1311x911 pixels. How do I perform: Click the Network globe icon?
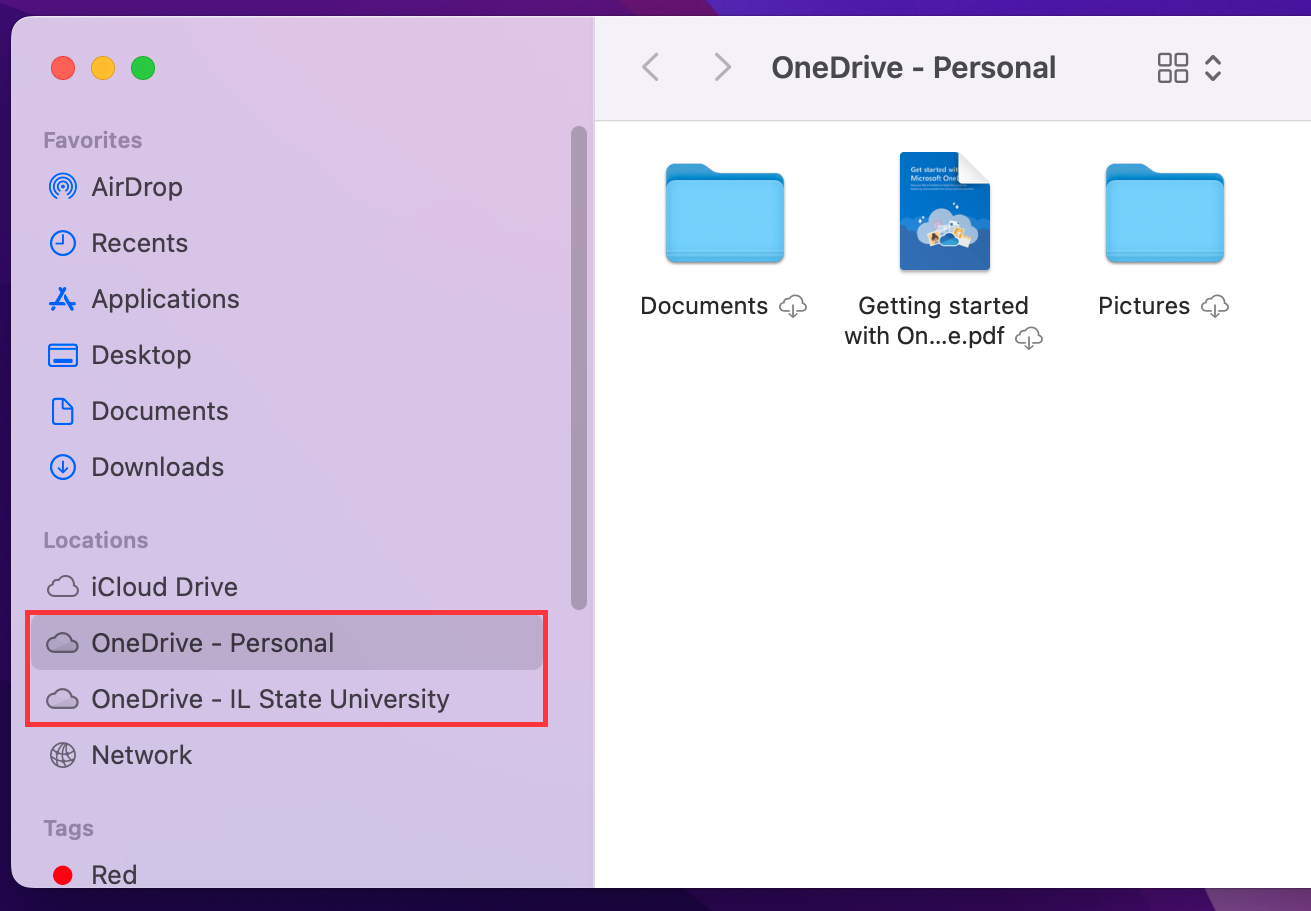[62, 755]
